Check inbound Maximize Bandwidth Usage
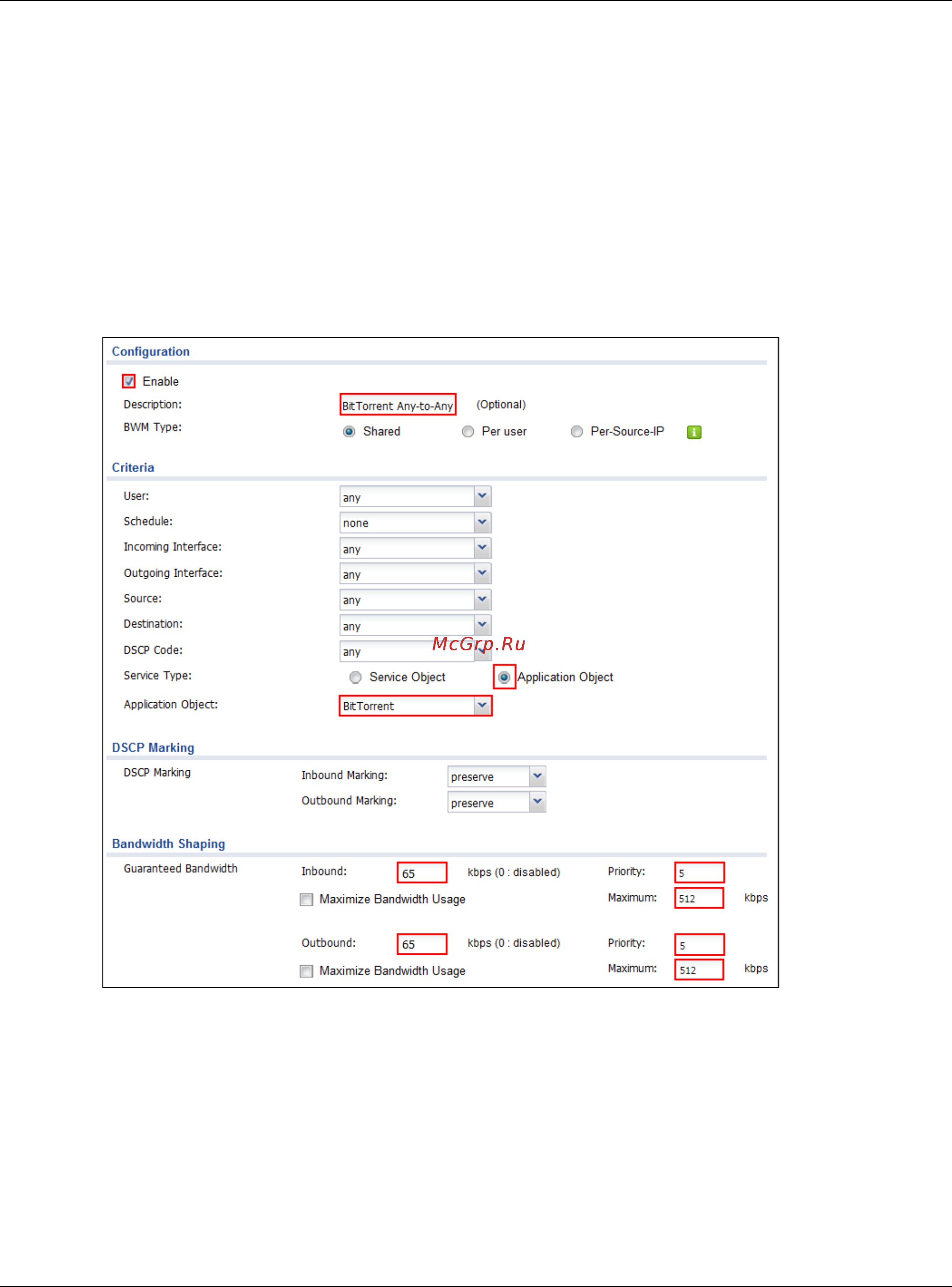Screen dimensions: 952x1287 307,900
